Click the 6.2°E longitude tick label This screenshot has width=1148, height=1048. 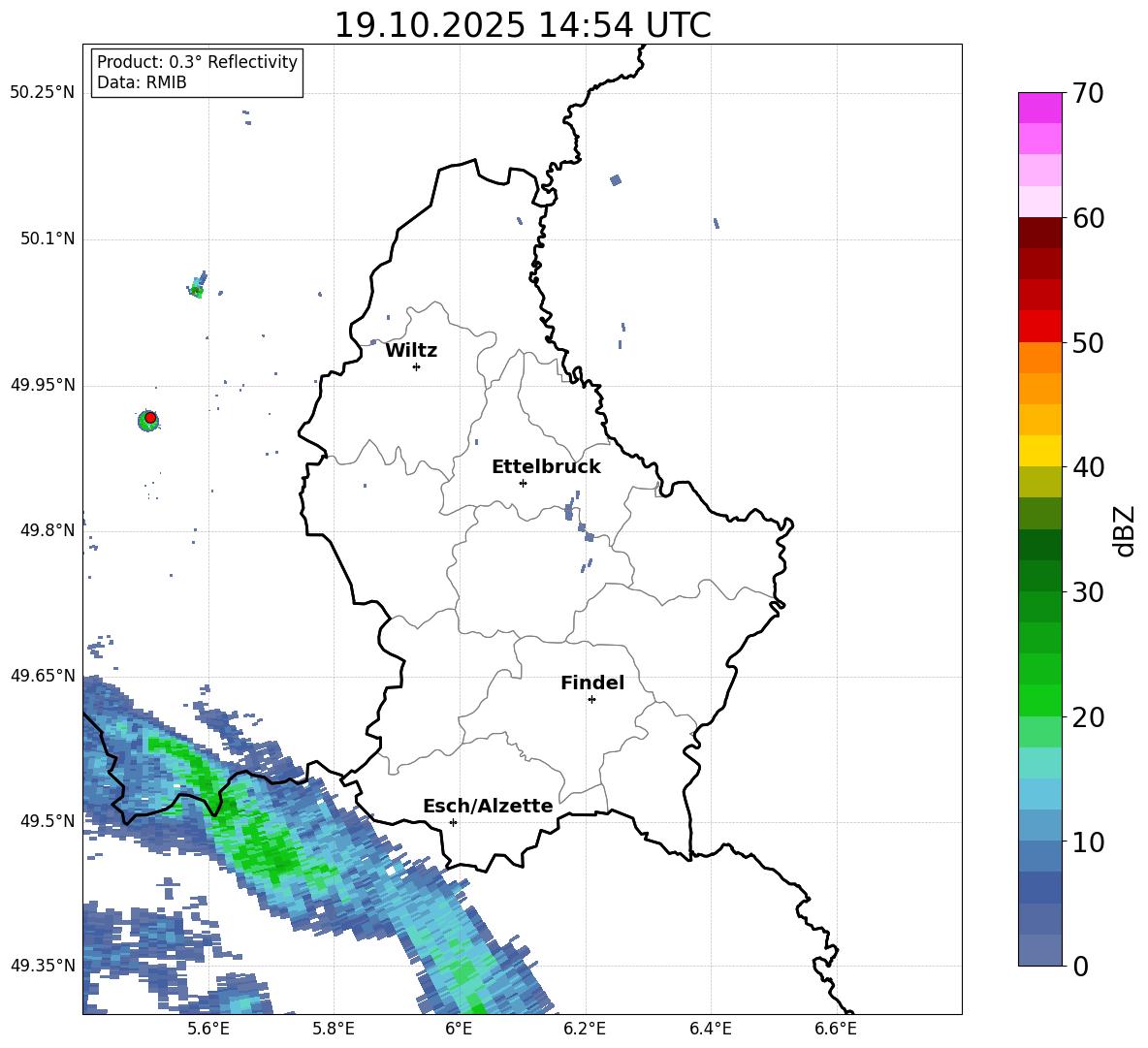[x=585, y=1029]
